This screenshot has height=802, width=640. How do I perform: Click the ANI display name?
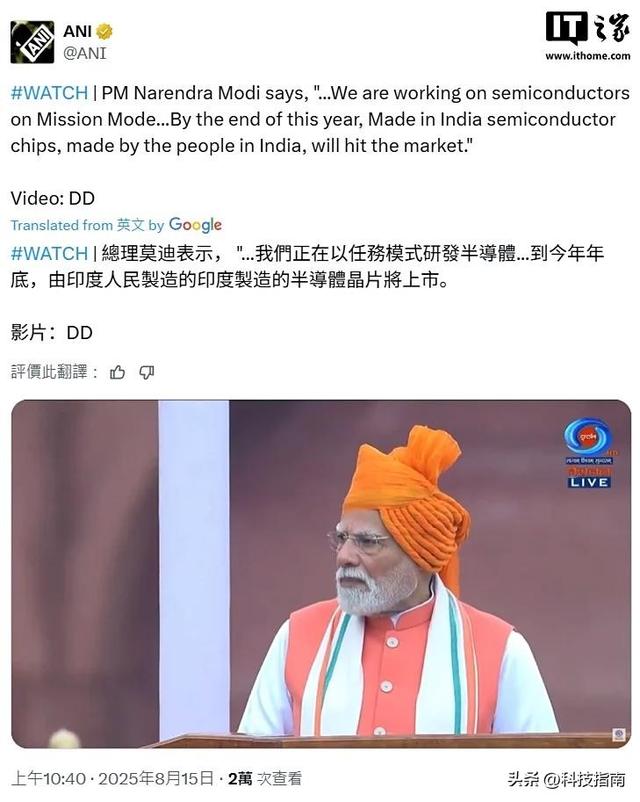[77, 32]
